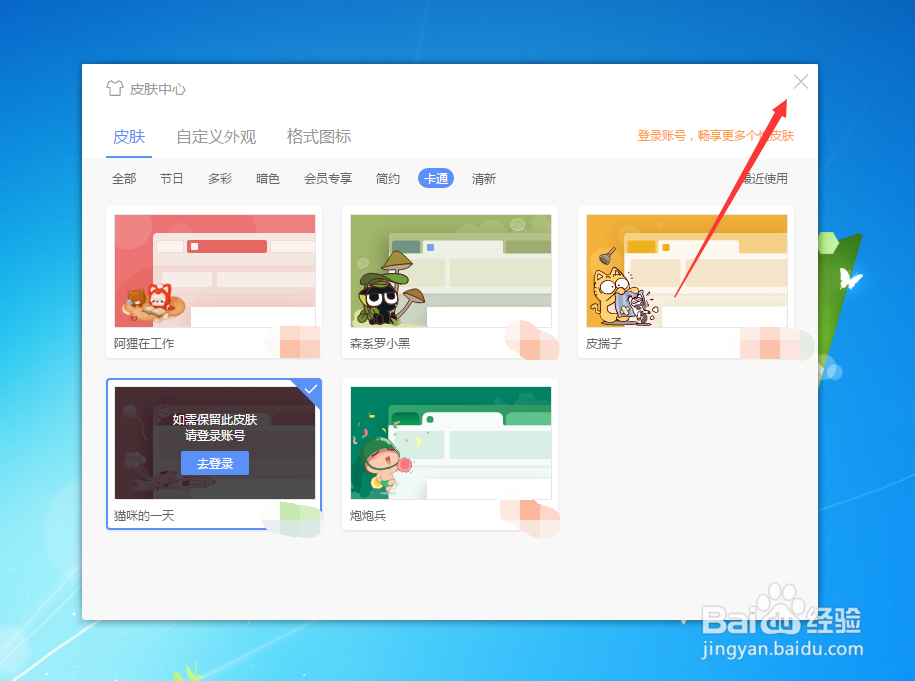Filter skins by 简约
Image resolution: width=915 pixels, height=681 pixels.
coord(388,179)
